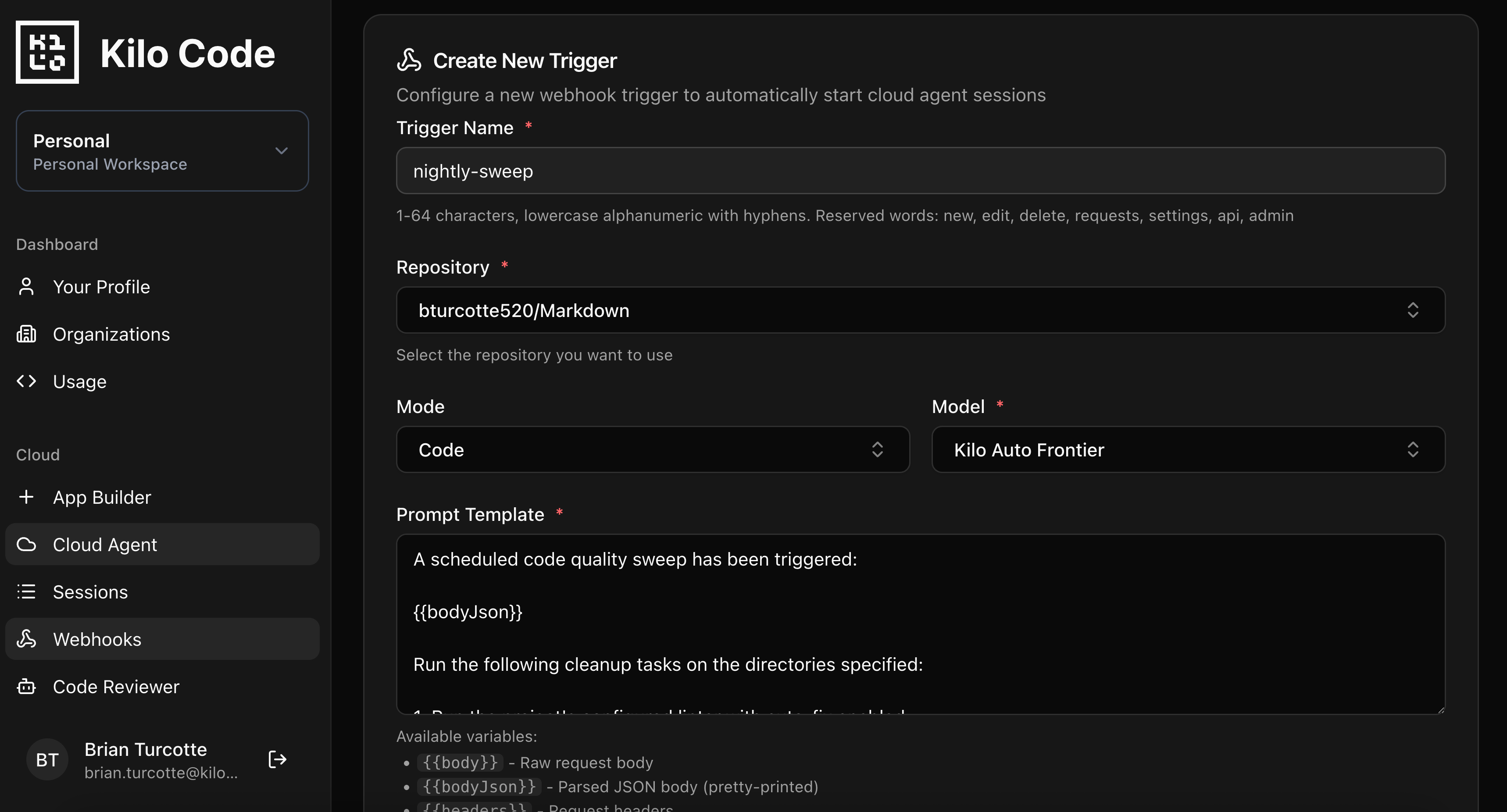The image size is (1507, 812).
Task: Click the App Builder plus icon
Action: (x=26, y=497)
